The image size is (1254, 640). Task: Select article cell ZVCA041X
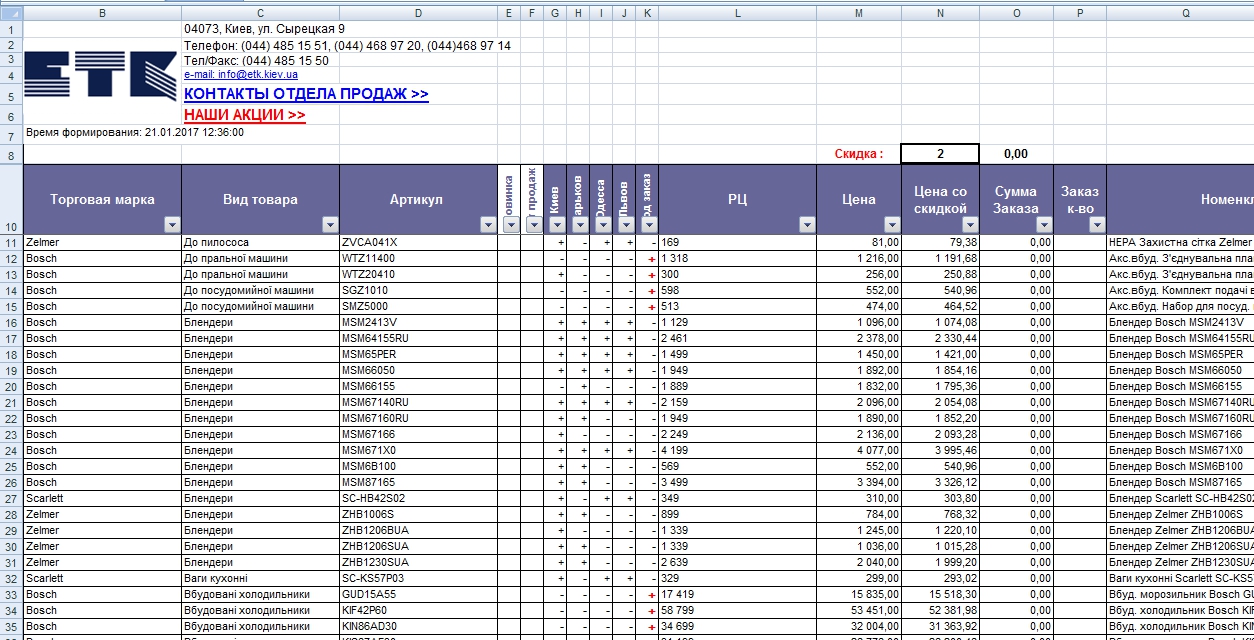point(418,242)
